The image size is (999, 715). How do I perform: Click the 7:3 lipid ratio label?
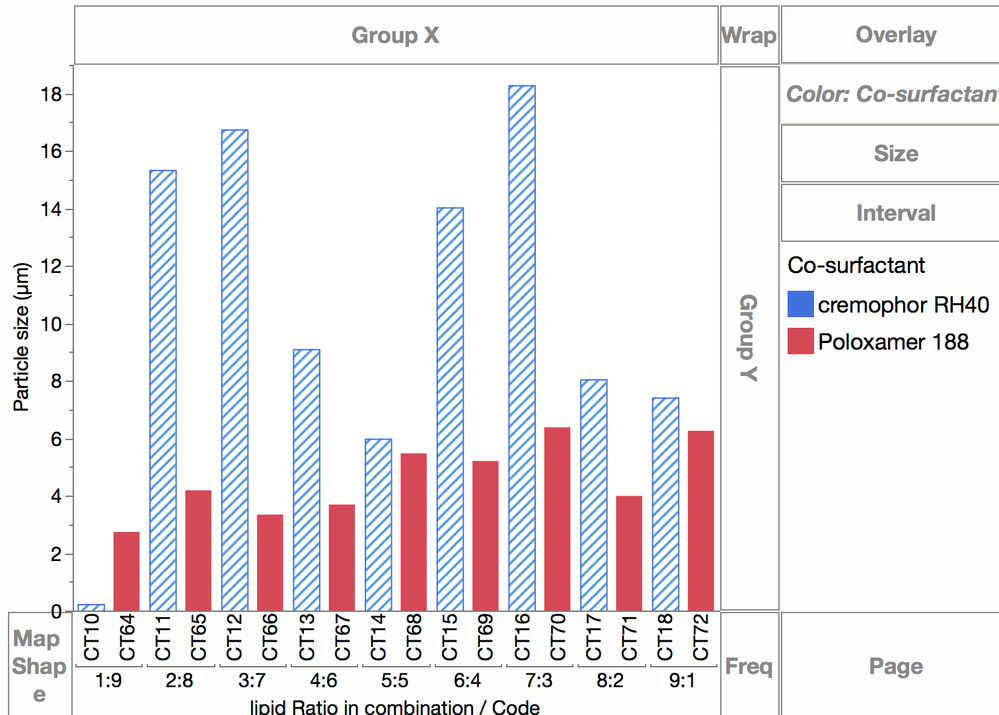pos(539,681)
